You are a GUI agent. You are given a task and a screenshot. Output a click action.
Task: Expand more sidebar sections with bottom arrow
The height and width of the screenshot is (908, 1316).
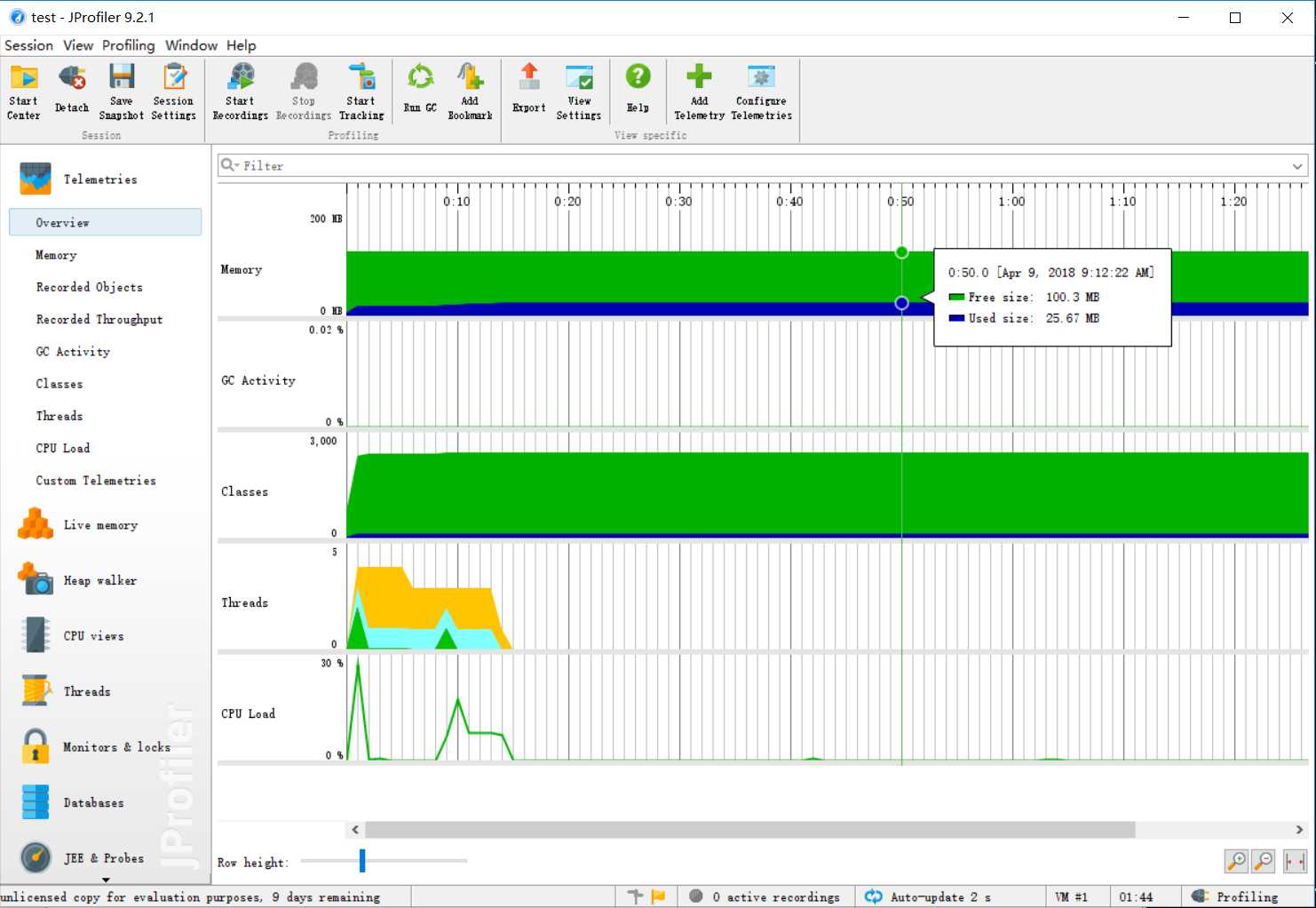106,880
